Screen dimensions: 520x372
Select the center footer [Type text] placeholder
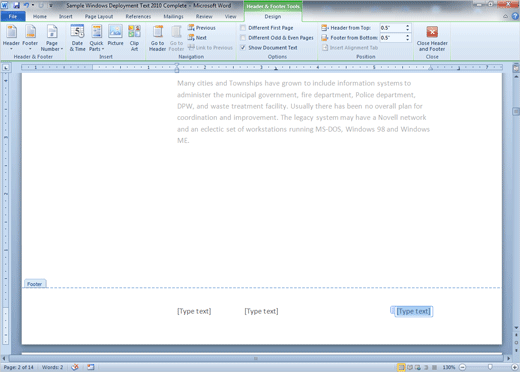point(261,311)
